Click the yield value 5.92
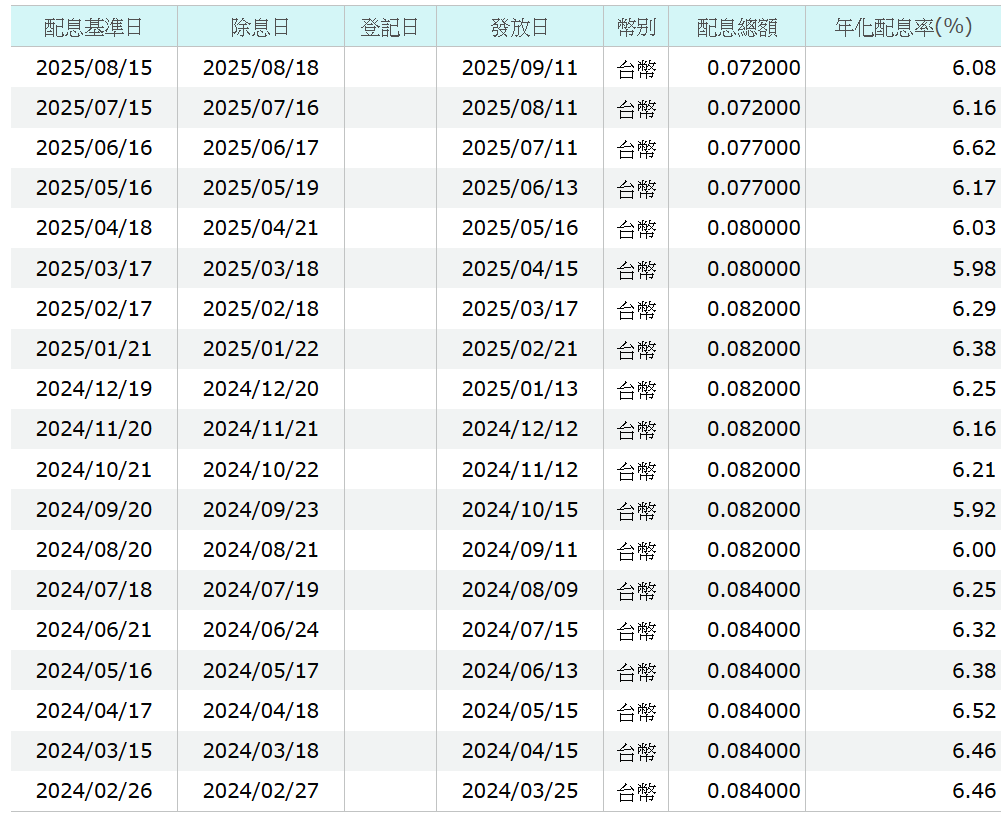 [x=974, y=510]
